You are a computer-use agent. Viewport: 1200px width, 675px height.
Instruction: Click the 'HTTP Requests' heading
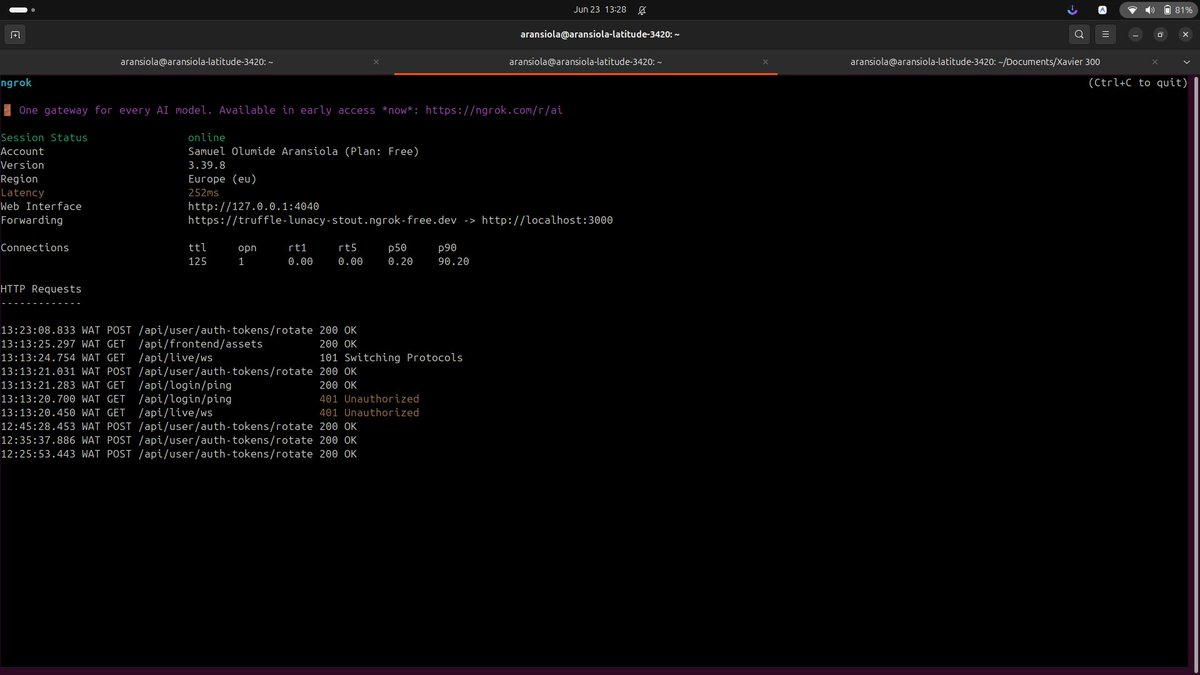[41, 289]
